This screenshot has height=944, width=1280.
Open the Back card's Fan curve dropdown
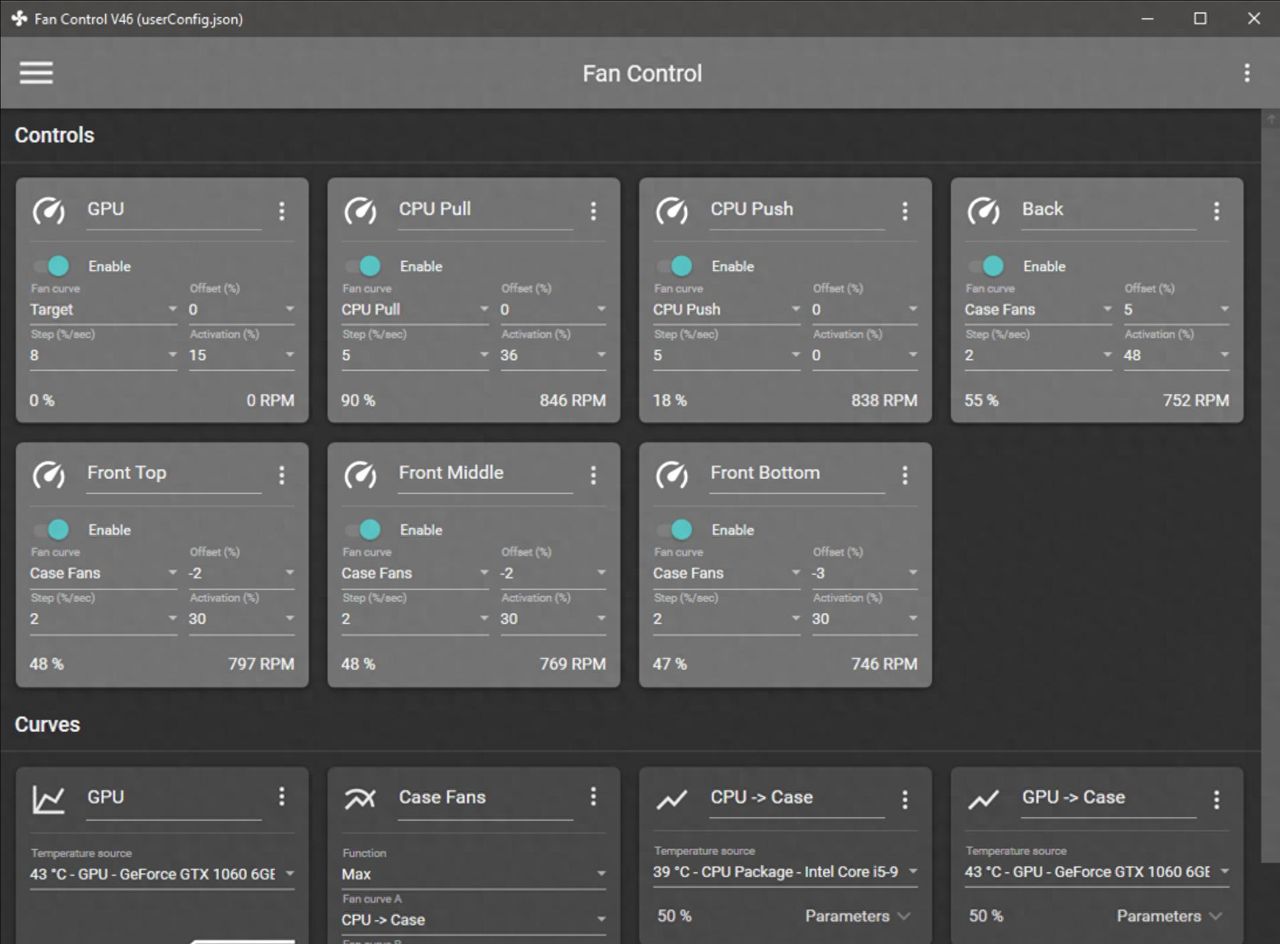tap(1037, 310)
